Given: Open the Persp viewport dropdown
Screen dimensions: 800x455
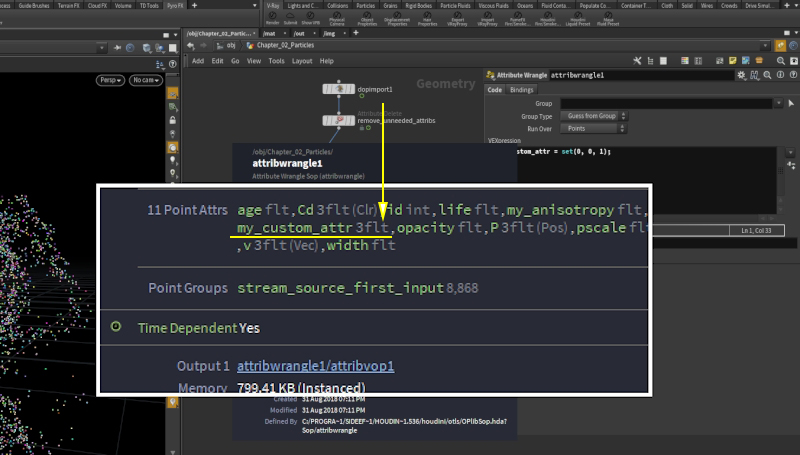Looking at the screenshot, I should tap(110, 78).
